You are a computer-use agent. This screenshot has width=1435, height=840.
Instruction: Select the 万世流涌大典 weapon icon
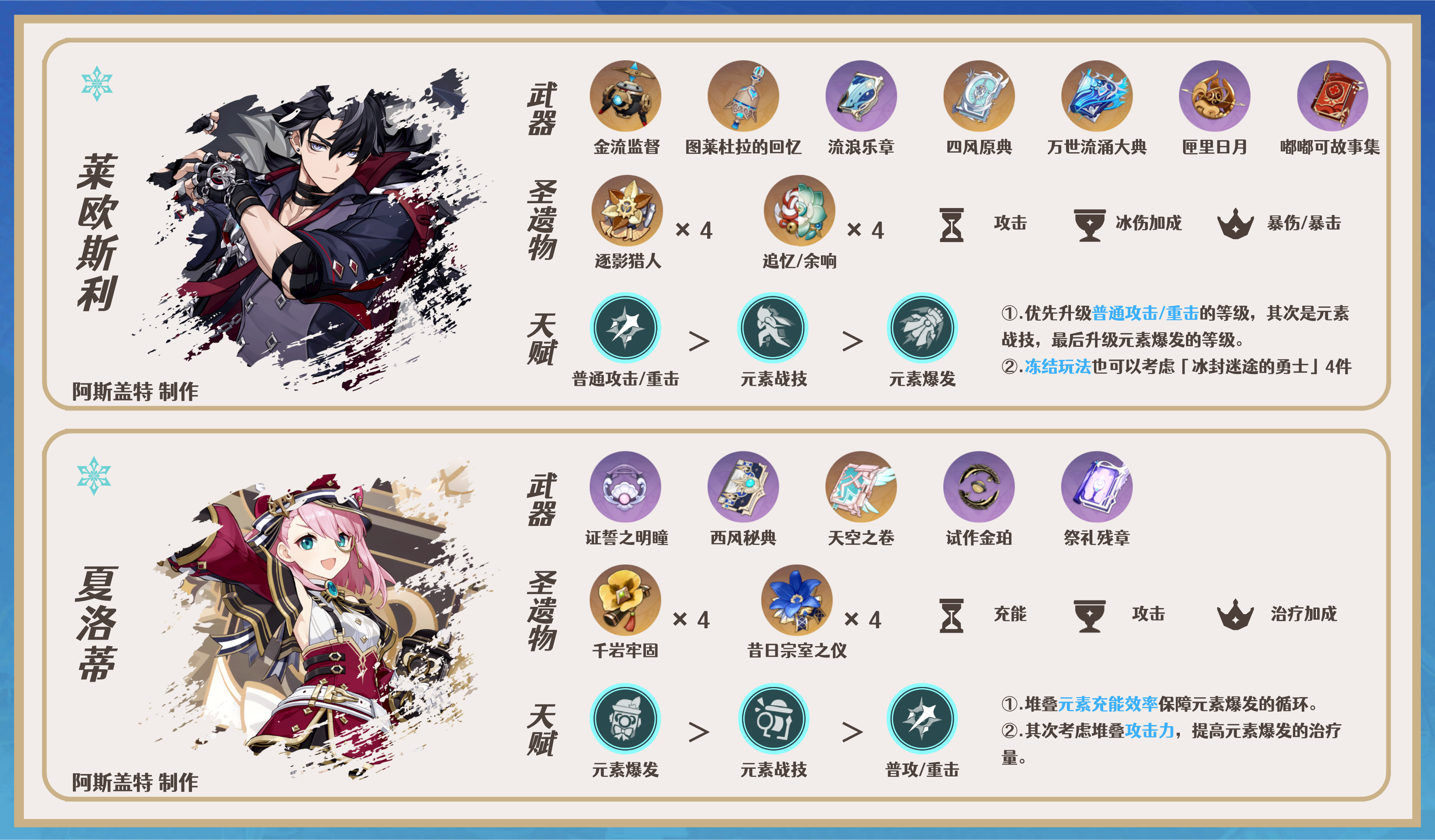pos(1097,96)
